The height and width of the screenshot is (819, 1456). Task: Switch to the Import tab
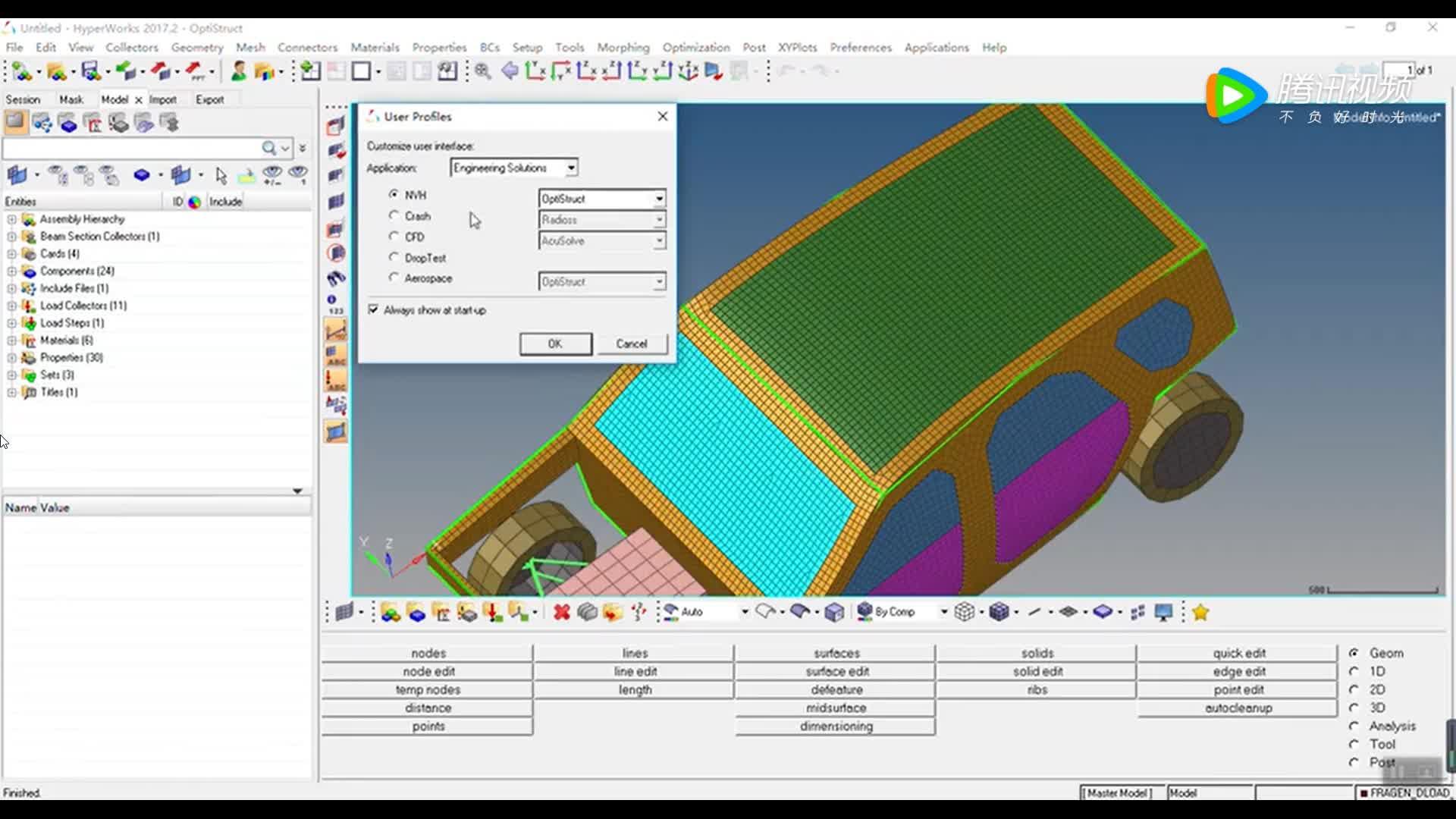pyautogui.click(x=162, y=99)
